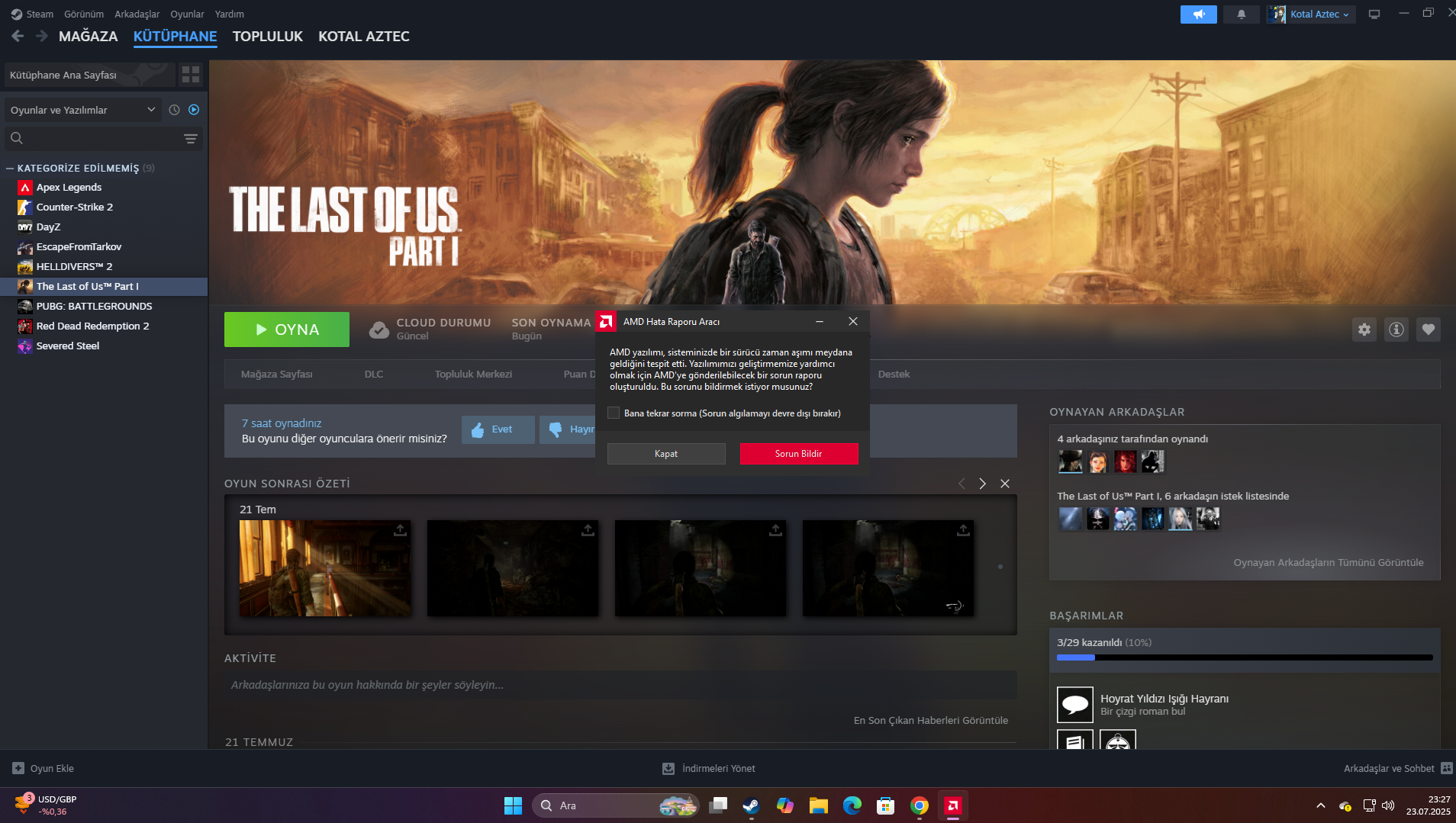
Task: Open the DLC game tab
Action: [374, 374]
